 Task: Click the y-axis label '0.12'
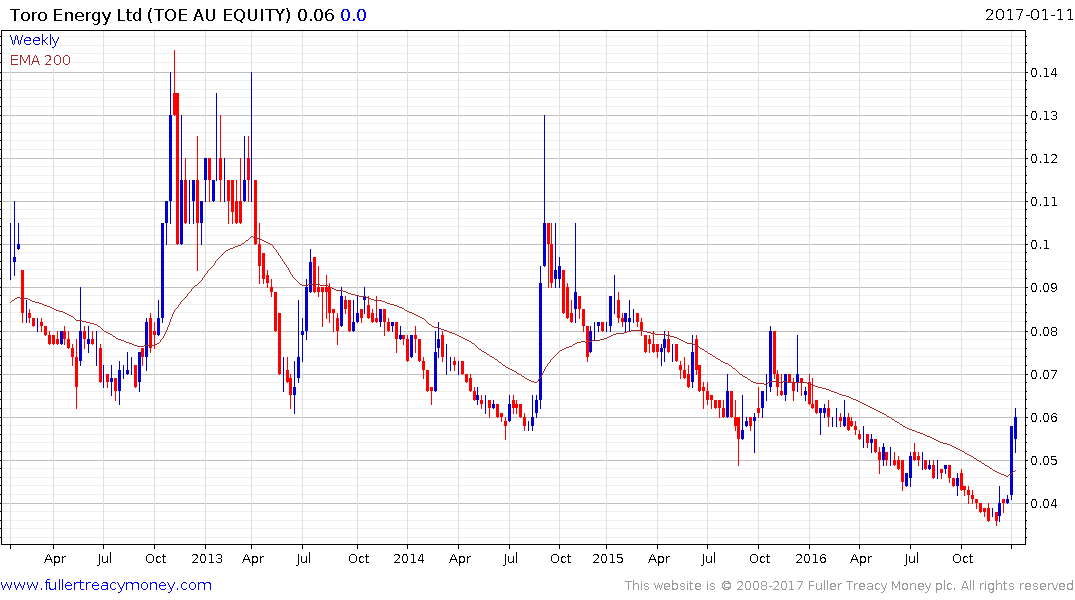(1043, 159)
